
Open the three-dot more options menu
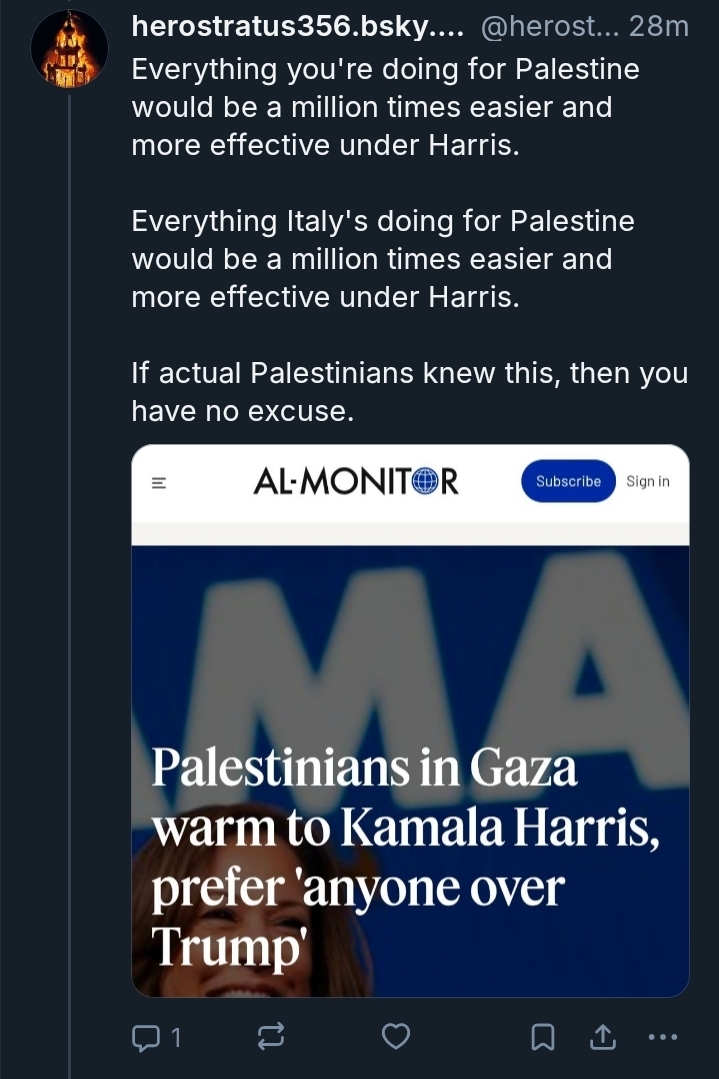pyautogui.click(x=662, y=1037)
